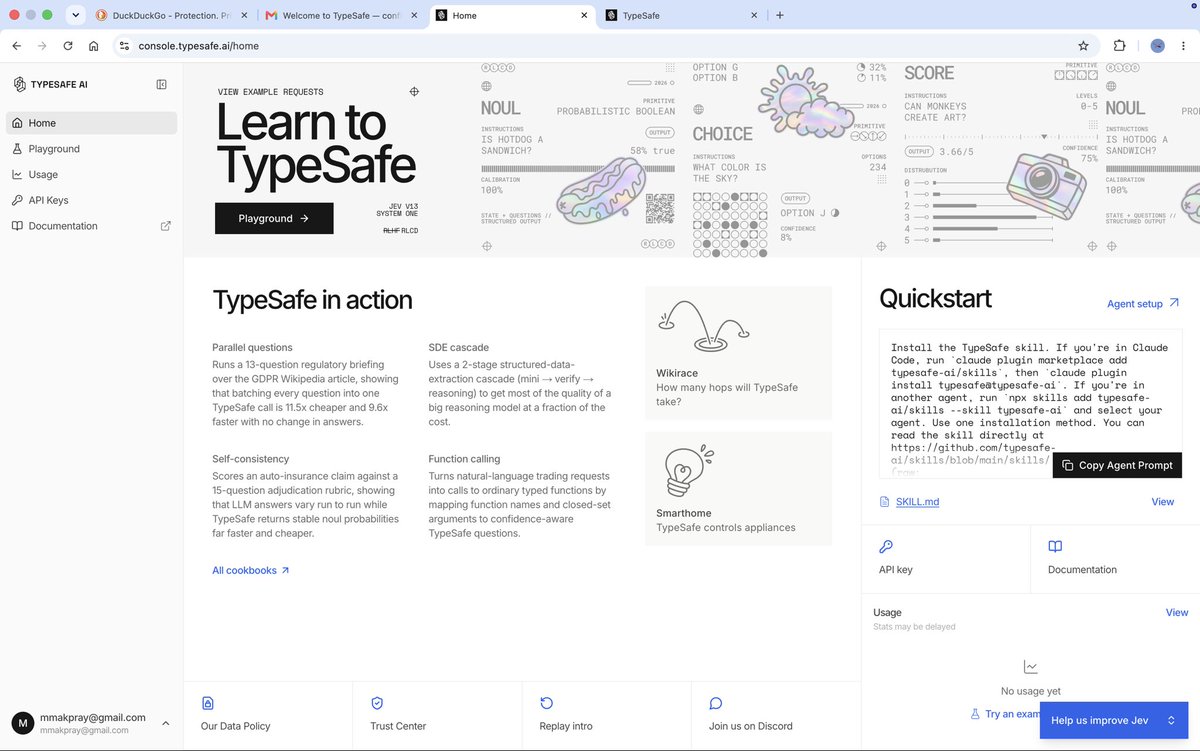The height and width of the screenshot is (751, 1200).
Task: Go to Usage in the sidebar
Action: tap(91, 174)
